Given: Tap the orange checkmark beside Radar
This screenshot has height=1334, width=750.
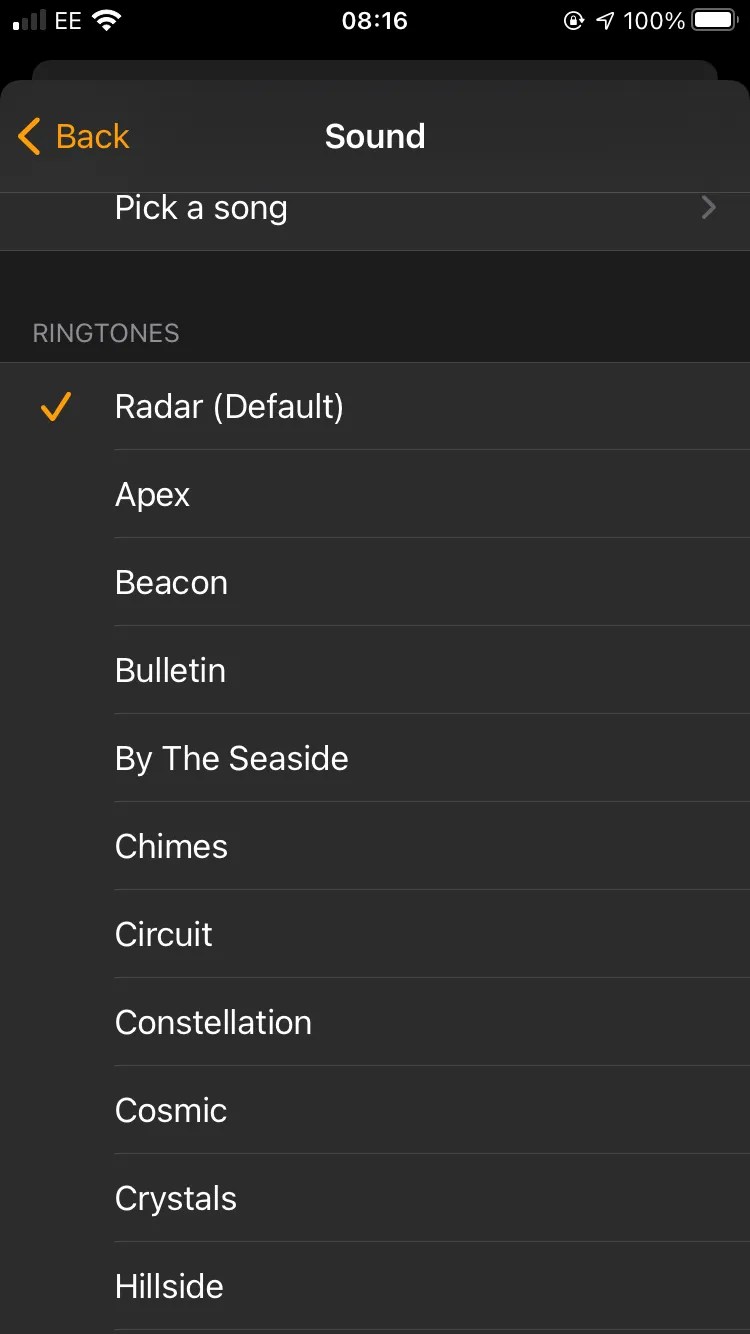Looking at the screenshot, I should (x=56, y=406).
